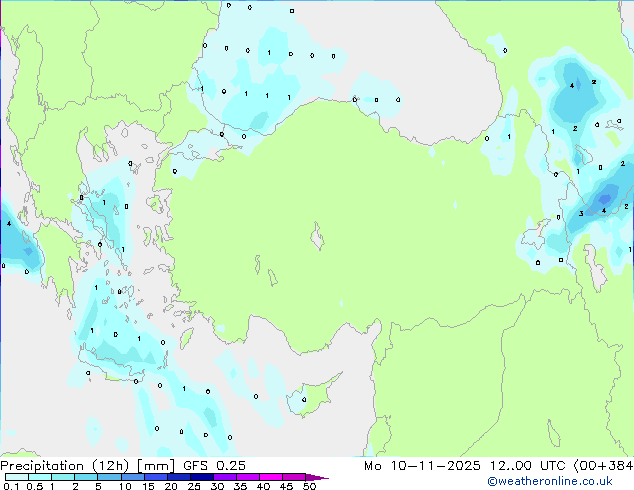
Task: Click the "12..00 UTC" time text
Action: (x=527, y=466)
